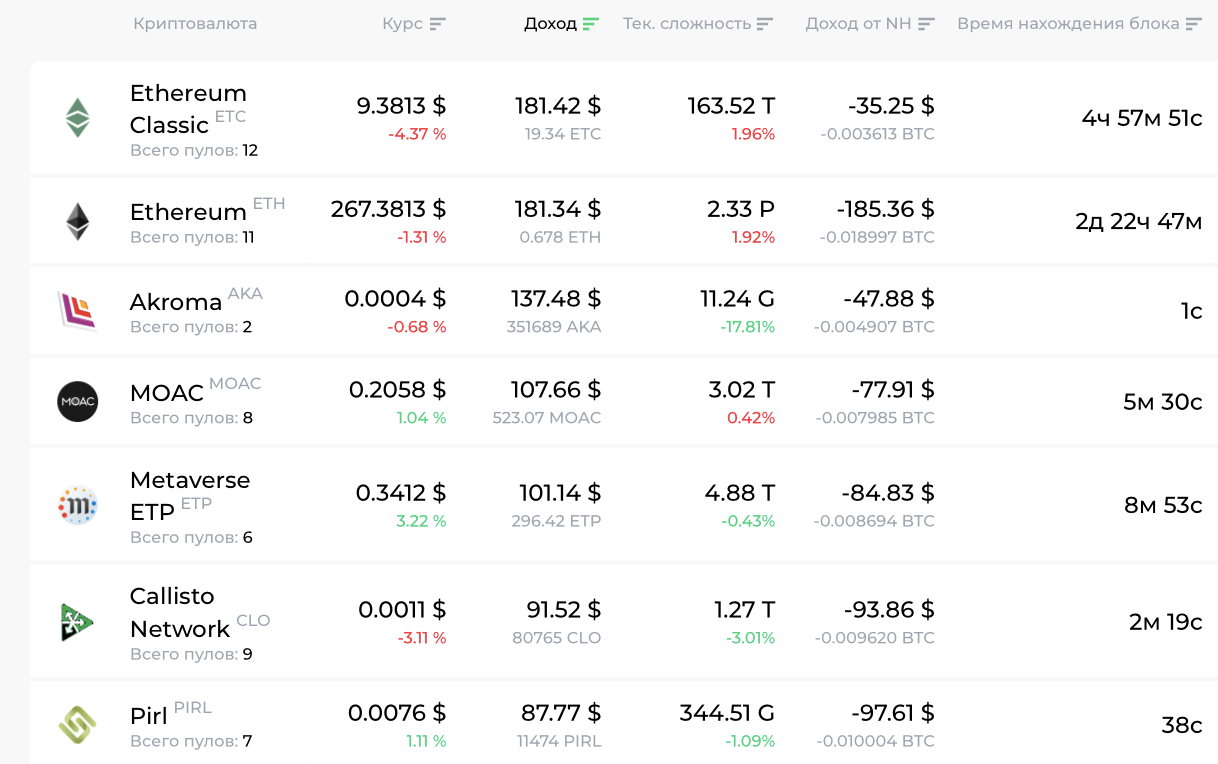Click the black MOAC logo

(x=77, y=402)
